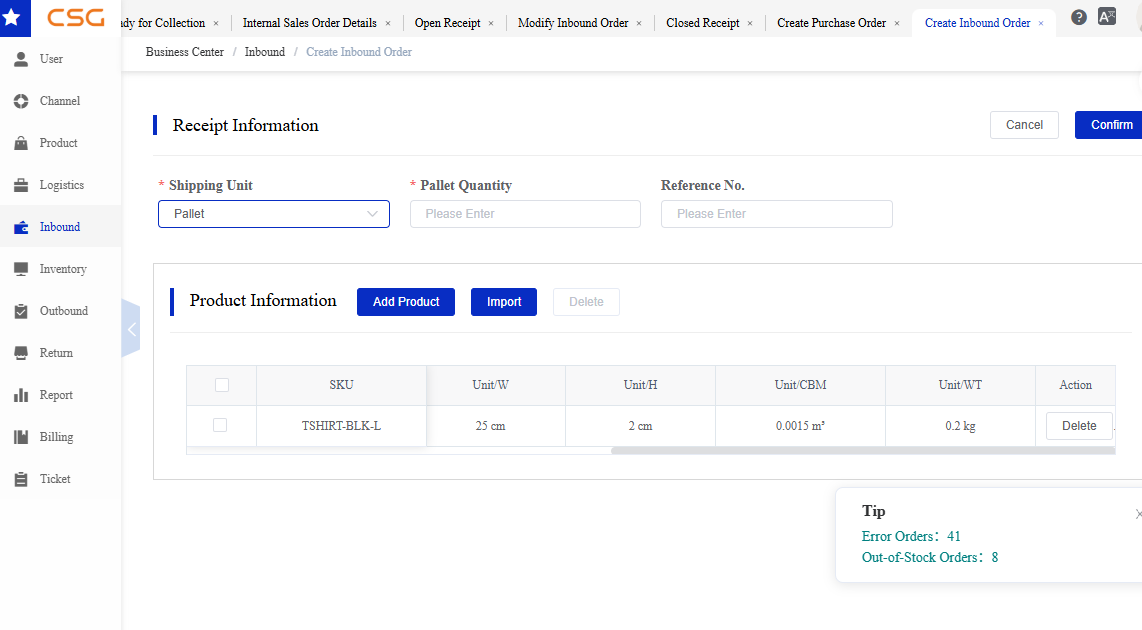Collapse the sidebar with arrow handle
Screen dimensions: 1142x630
(131, 328)
